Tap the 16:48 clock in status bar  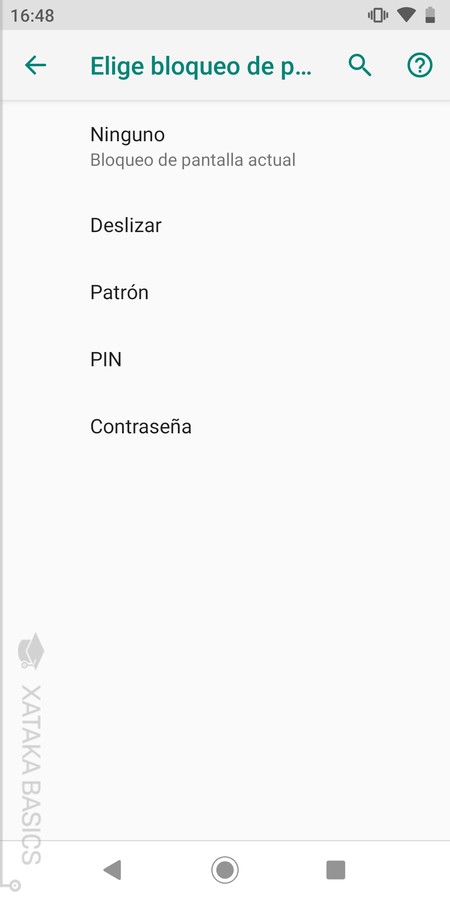tap(32, 15)
